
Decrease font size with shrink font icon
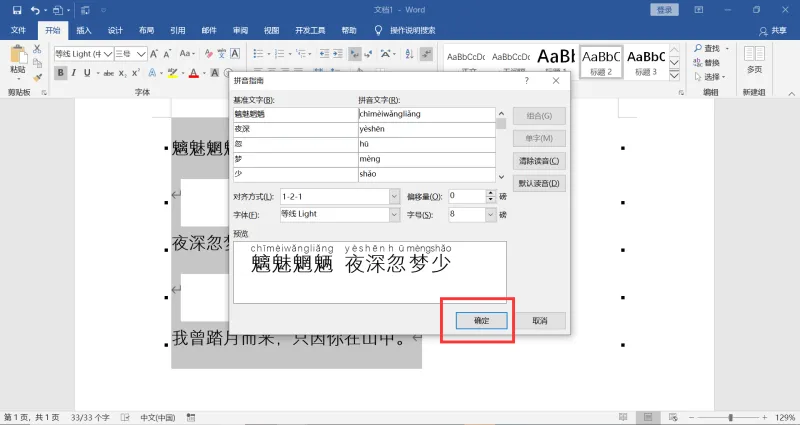168,54
